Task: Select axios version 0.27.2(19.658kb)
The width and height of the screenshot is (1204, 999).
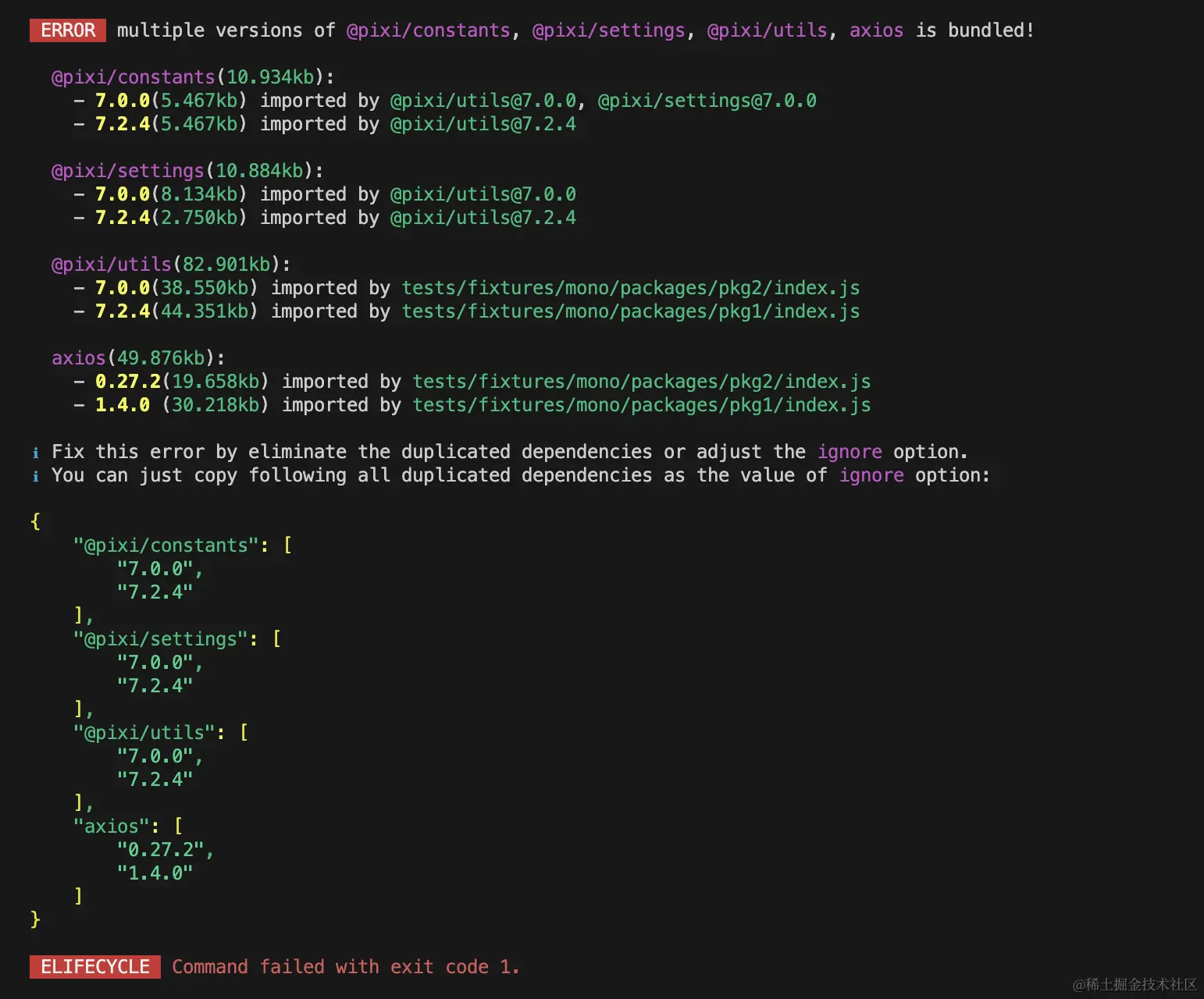Action: 182,382
